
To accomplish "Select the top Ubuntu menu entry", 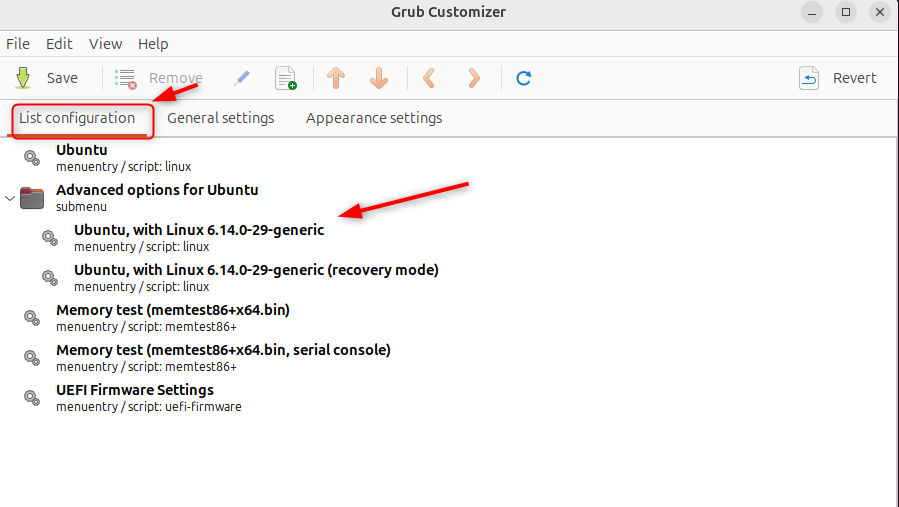I will tap(450, 158).
